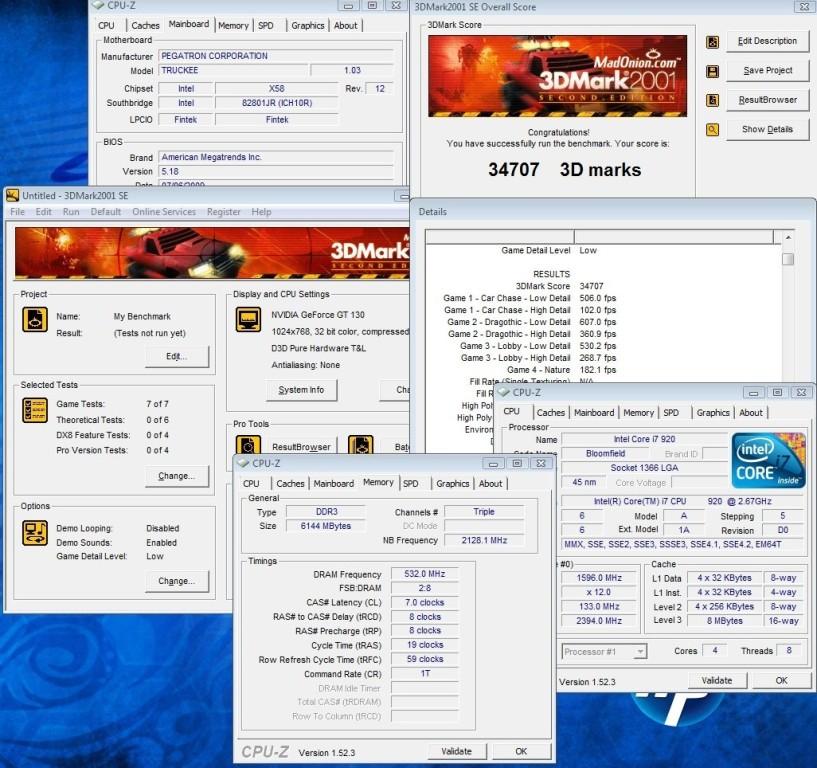Select About tab in Mainboard CPU-Z window
The width and height of the screenshot is (817, 768).
point(345,25)
